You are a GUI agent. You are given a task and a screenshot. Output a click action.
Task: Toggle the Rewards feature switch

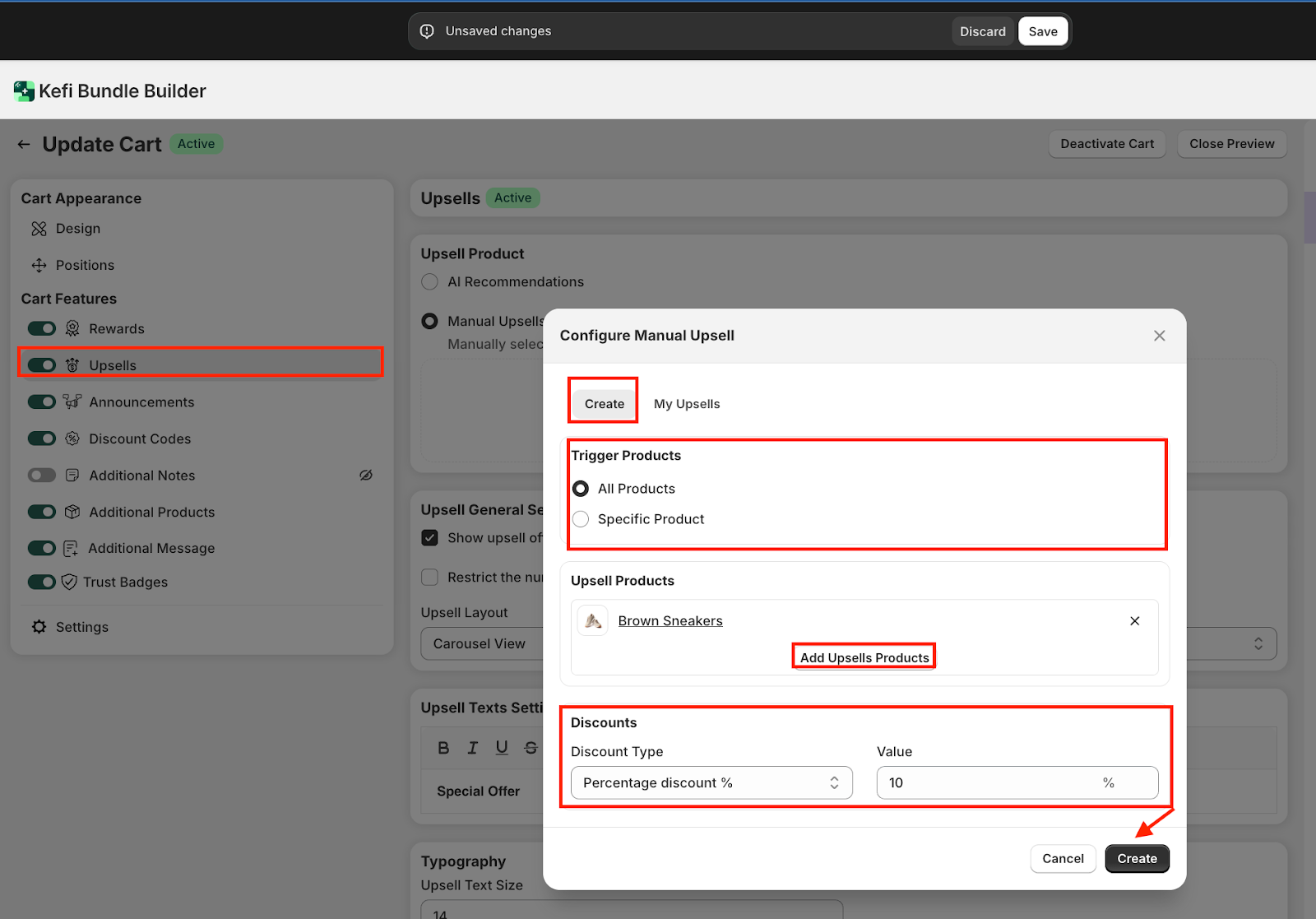pos(42,329)
